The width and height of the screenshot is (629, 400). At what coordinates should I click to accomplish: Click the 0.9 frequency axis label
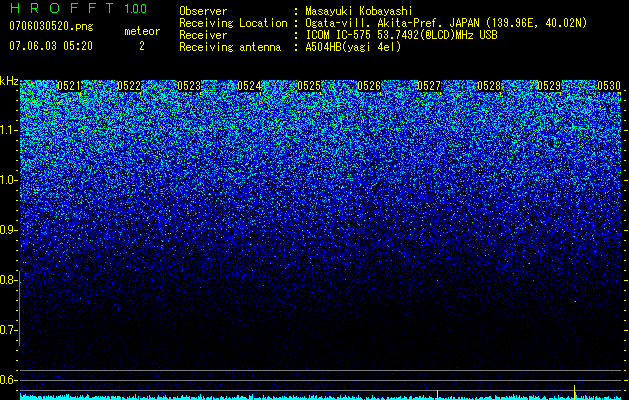point(8,230)
